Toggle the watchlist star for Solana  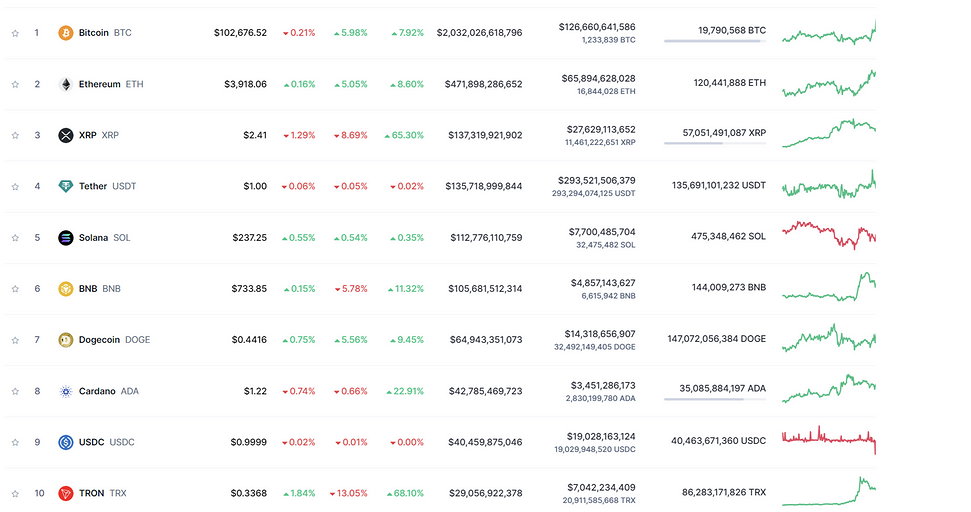coord(15,238)
